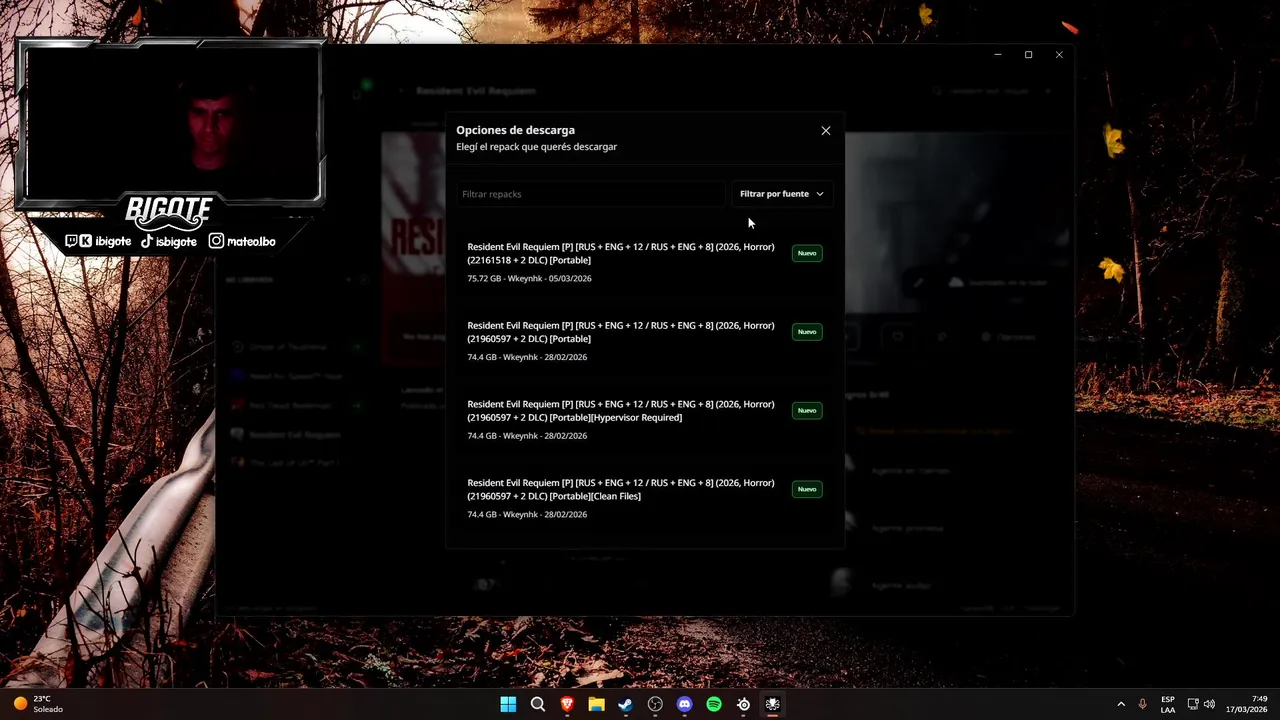Open the Filtrar por fuente dropdown
1280x720 pixels.
coord(782,194)
